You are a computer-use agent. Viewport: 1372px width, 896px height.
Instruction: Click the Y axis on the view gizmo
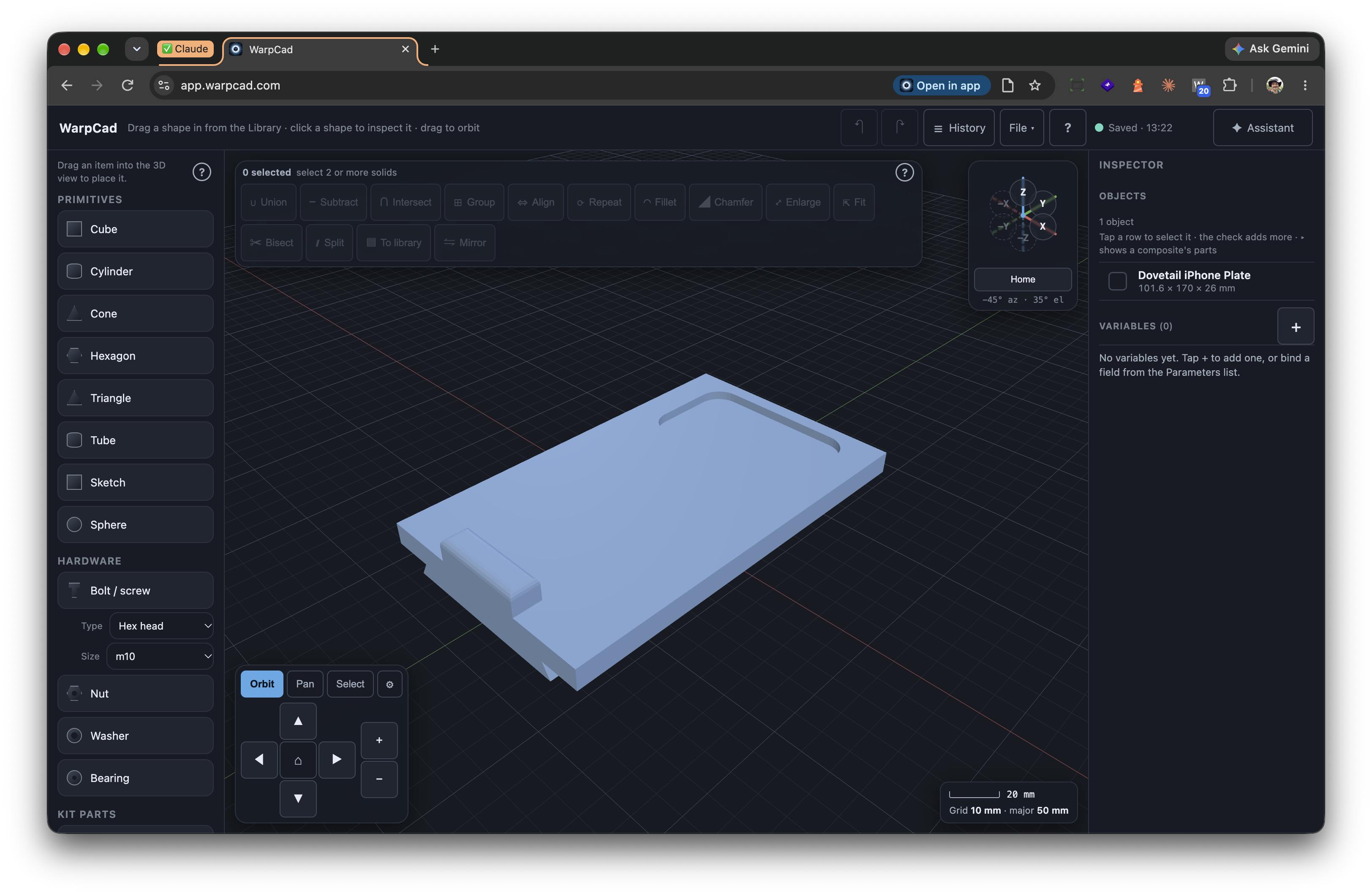[x=1042, y=204]
